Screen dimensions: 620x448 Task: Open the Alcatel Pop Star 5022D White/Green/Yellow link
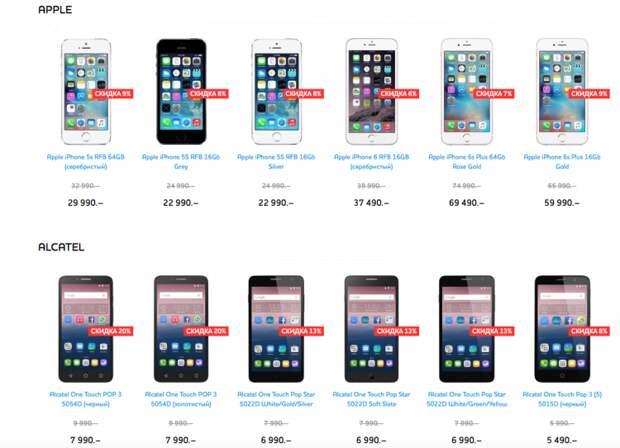coord(467,399)
